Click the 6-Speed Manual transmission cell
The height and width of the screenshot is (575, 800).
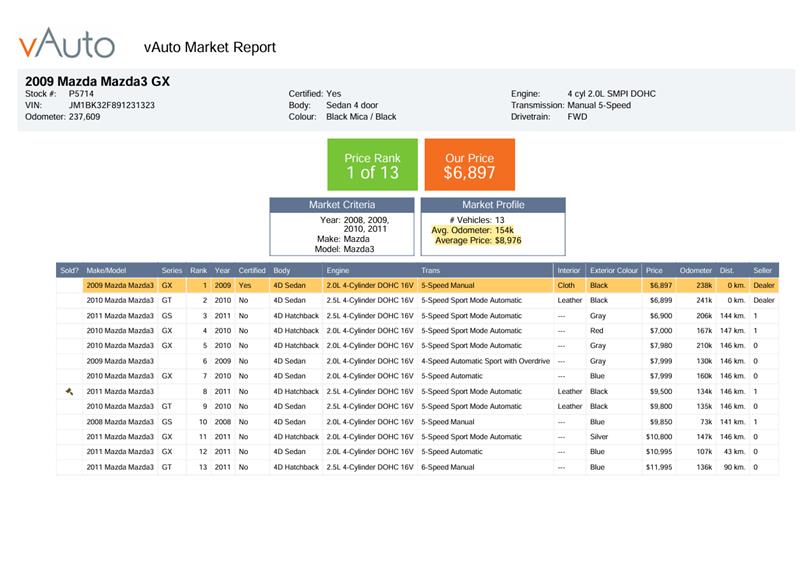tap(447, 467)
